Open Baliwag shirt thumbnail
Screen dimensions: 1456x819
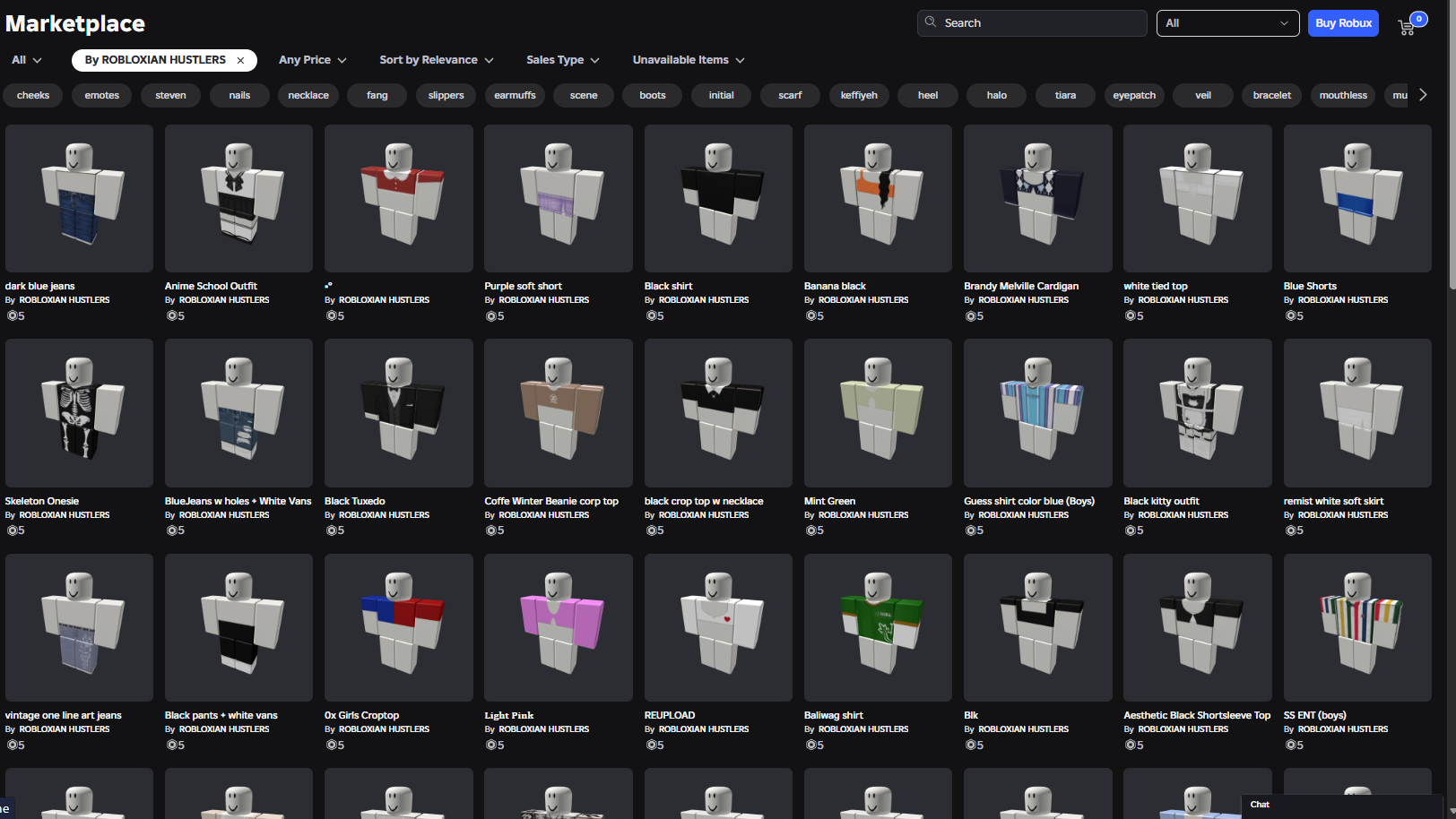pyautogui.click(x=878, y=627)
